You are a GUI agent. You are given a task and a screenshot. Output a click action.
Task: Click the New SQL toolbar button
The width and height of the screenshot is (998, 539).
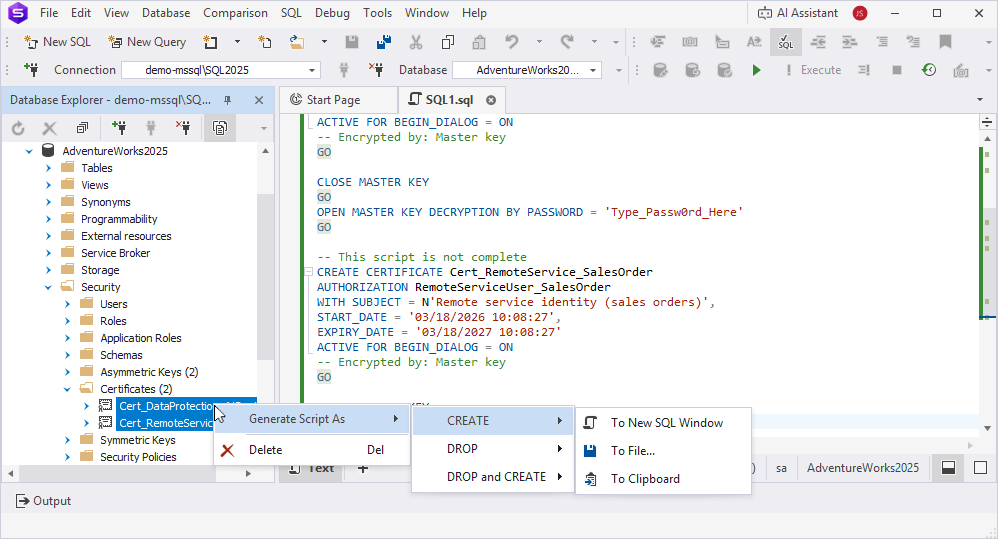point(57,42)
